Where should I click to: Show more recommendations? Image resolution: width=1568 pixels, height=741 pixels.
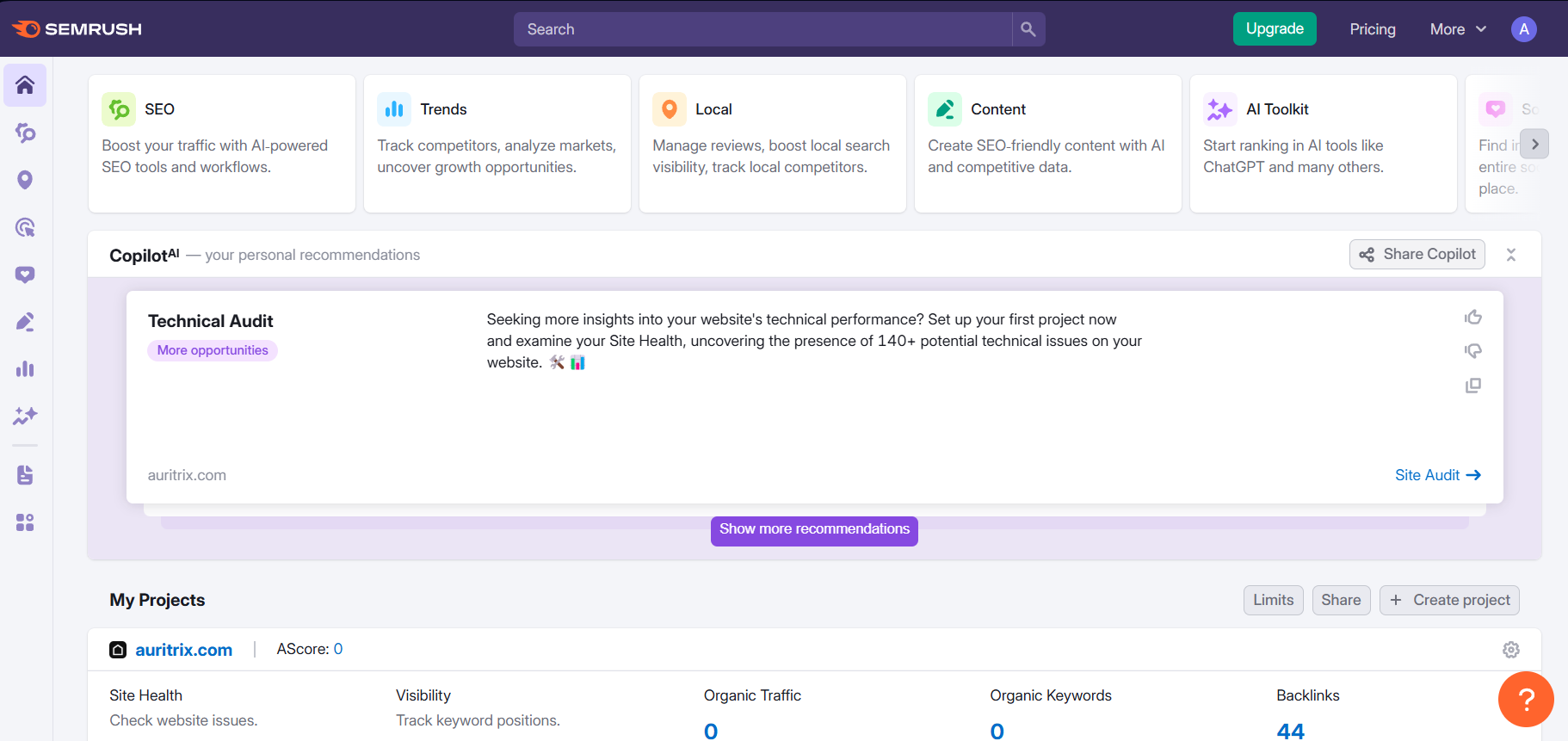[x=814, y=529]
